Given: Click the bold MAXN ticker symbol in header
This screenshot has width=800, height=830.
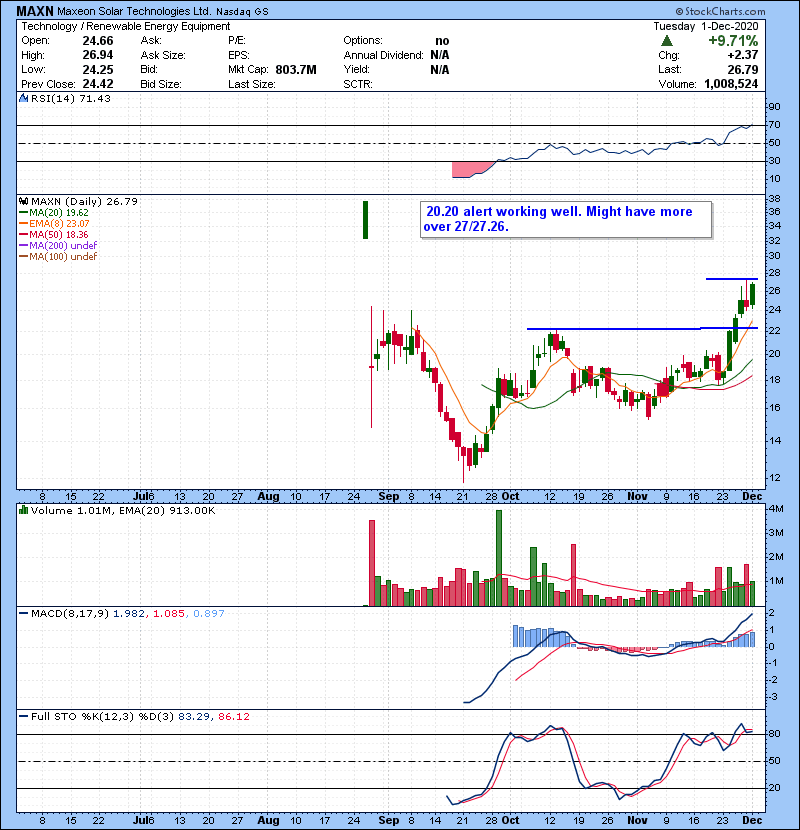Looking at the screenshot, I should pos(35,11).
